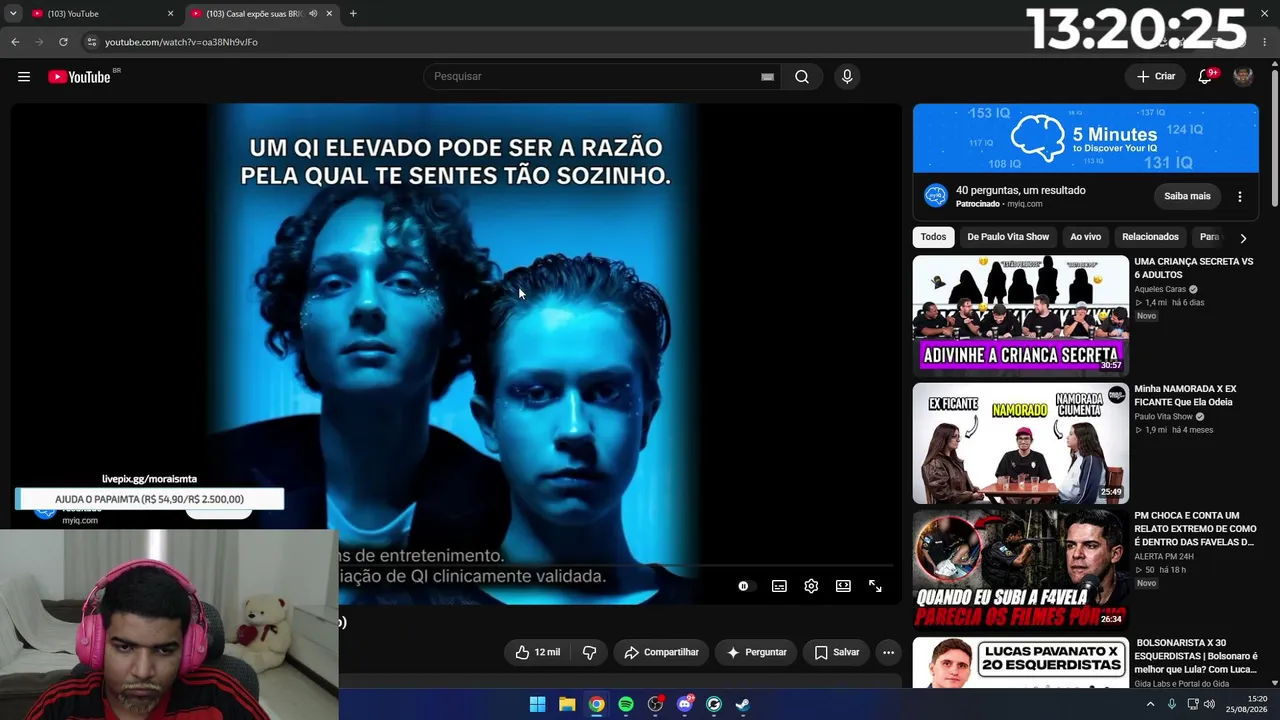The image size is (1280, 720).
Task: Filter by De Paulo Vita Show
Action: pos(1008,237)
